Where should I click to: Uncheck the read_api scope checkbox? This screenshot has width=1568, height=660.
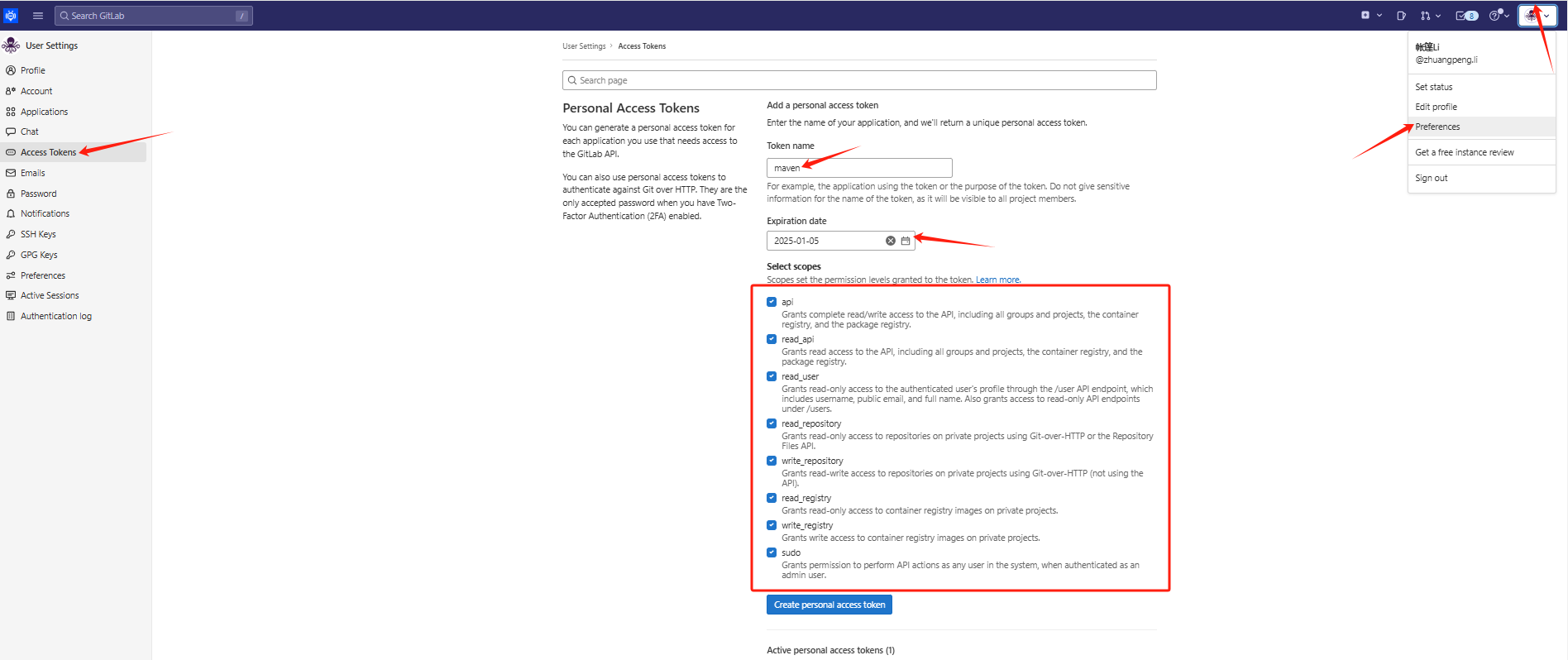pos(772,339)
